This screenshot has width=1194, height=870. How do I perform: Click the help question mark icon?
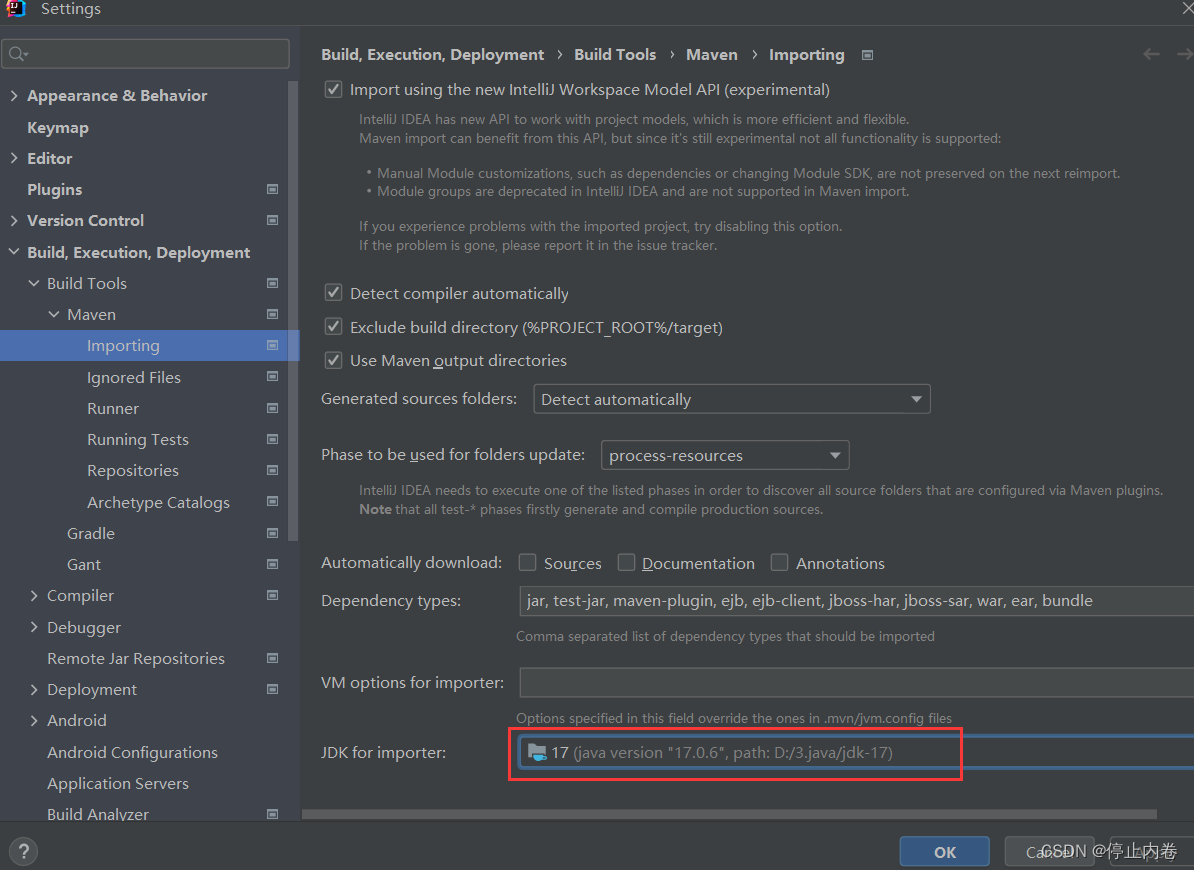point(24,851)
